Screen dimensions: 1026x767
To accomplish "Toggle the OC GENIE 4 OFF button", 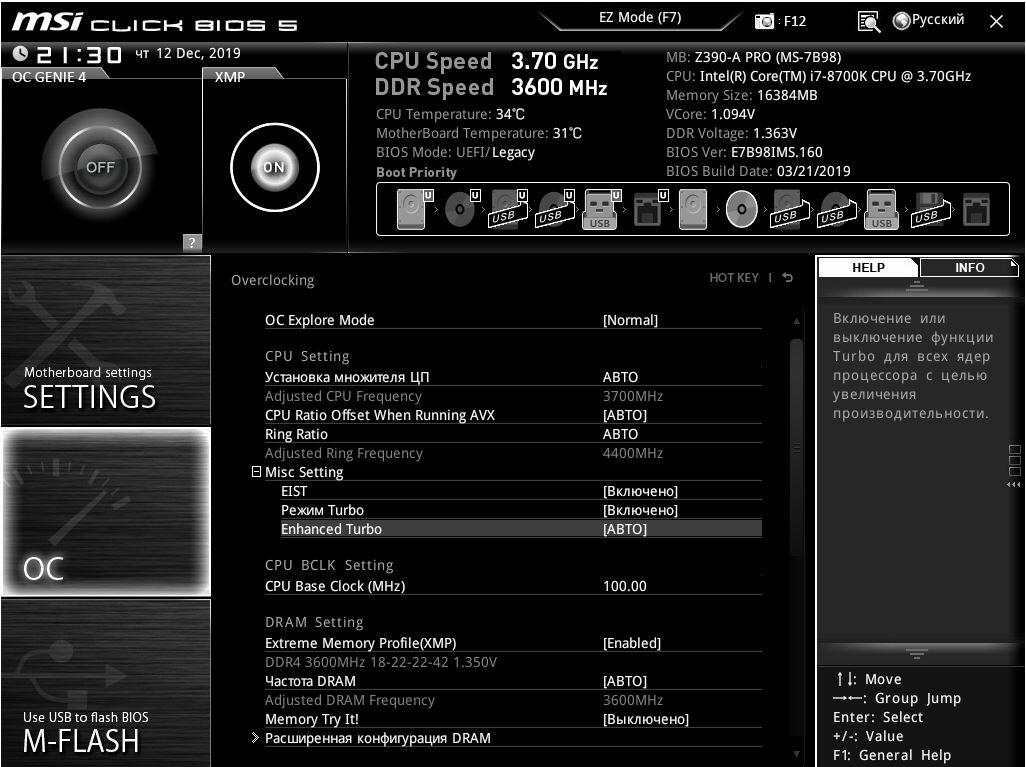I will pos(100,167).
